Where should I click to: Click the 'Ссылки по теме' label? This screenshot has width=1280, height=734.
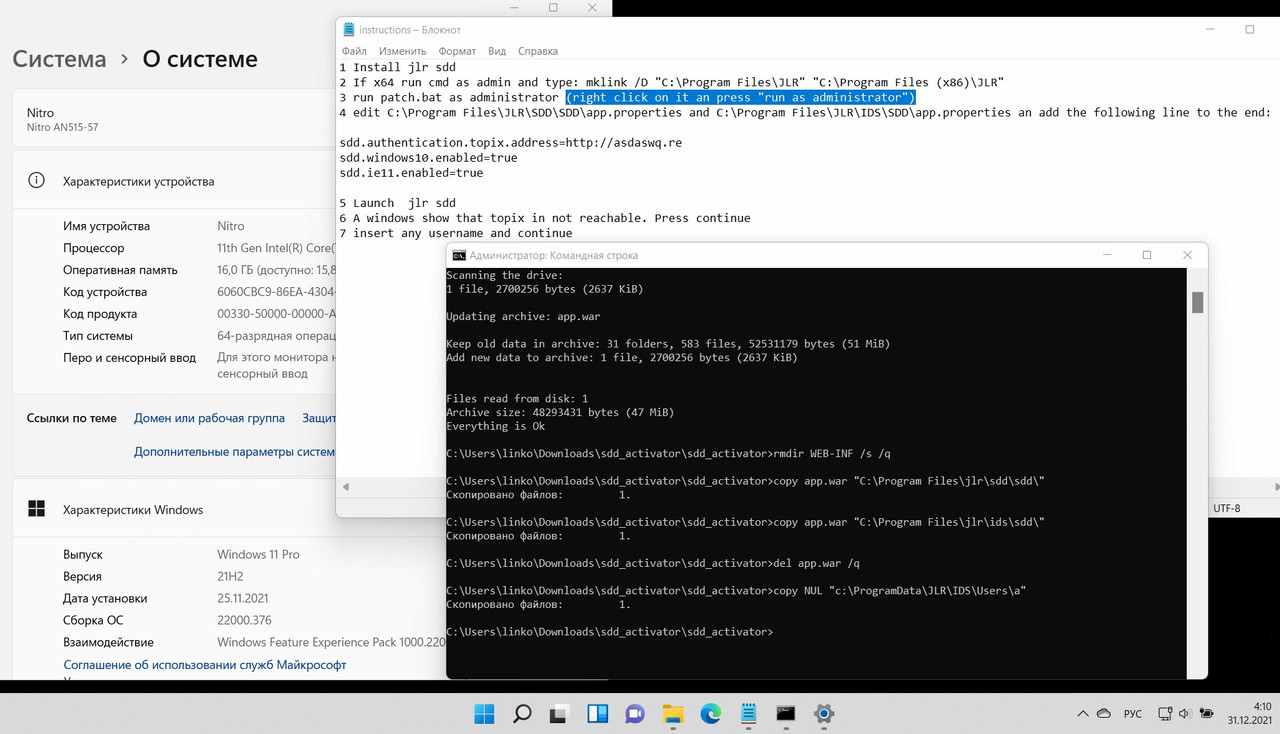(71, 418)
